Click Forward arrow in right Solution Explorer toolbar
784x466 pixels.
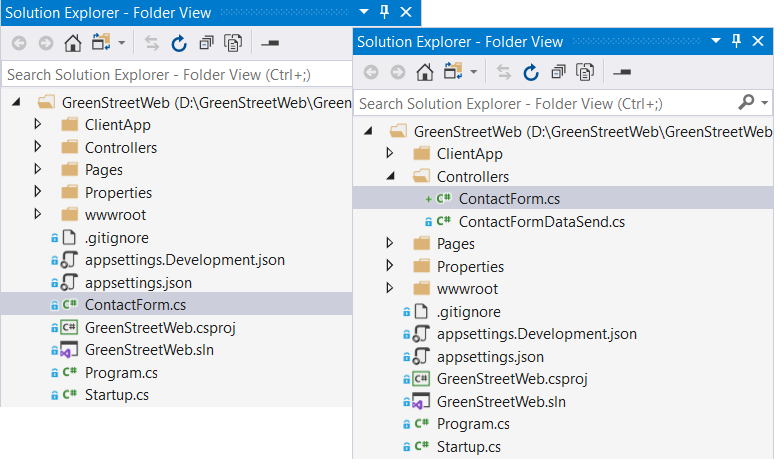(x=398, y=72)
